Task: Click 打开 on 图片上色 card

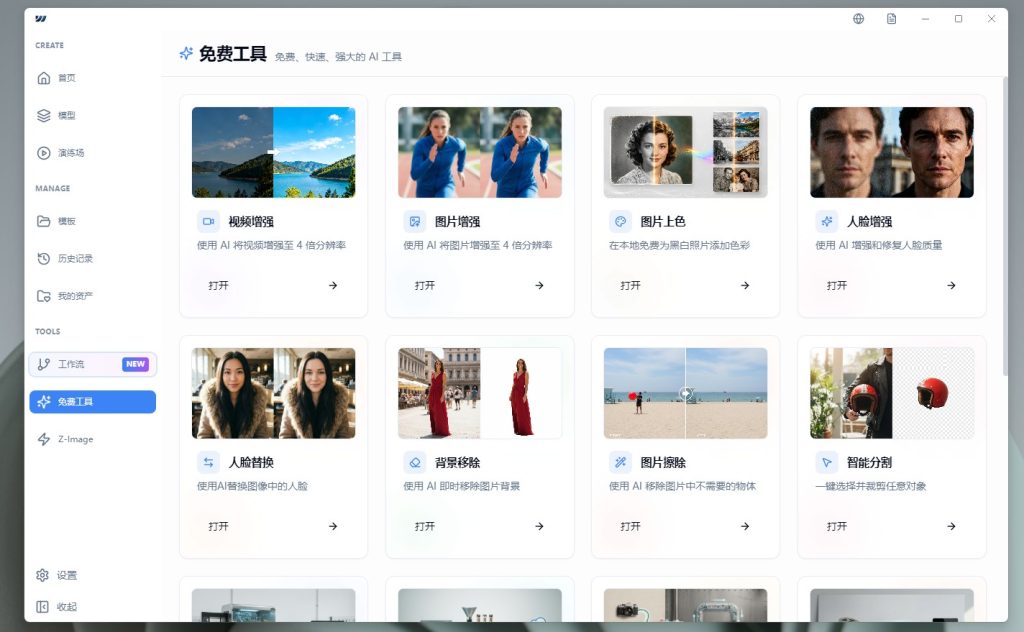Action: [x=630, y=285]
